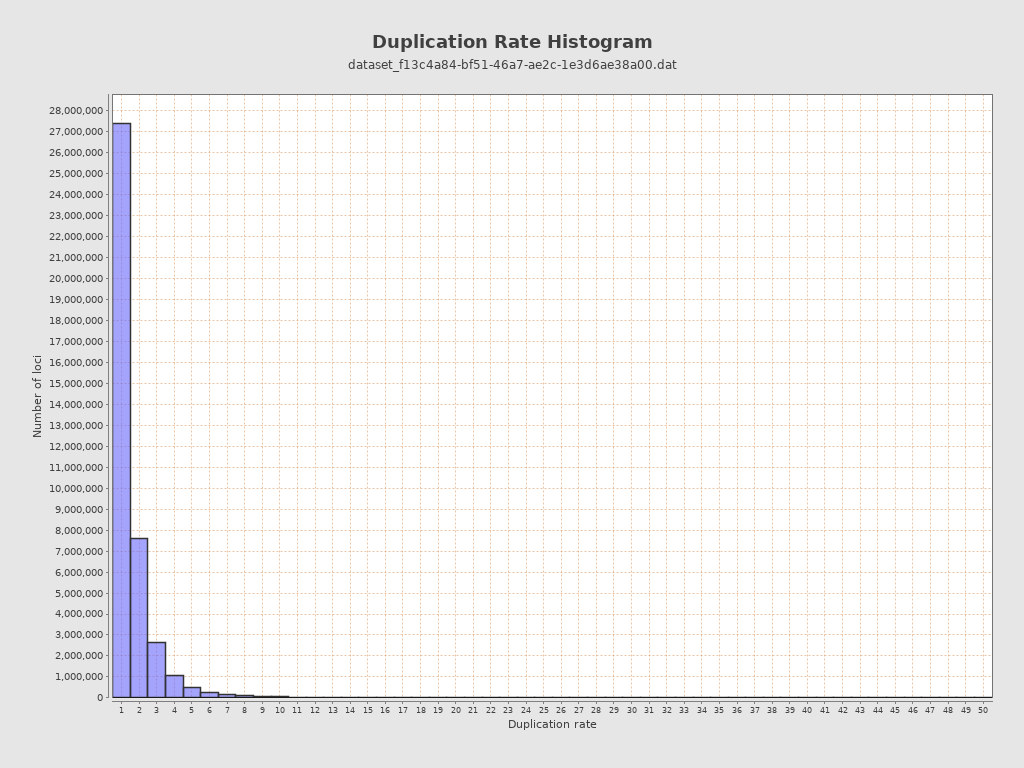Screen dimensions: 1024x768
Task: Select the bar at duplication rate 4
Action: 174,686
